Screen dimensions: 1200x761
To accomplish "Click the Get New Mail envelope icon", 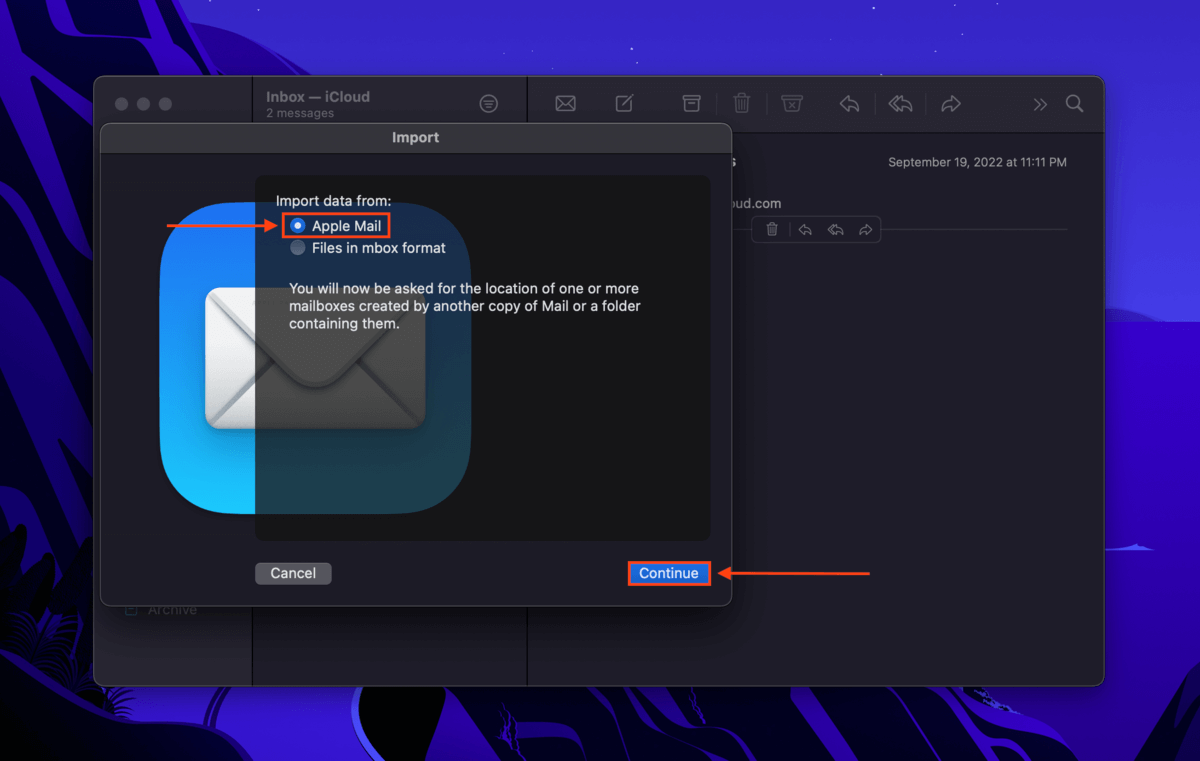I will coord(565,104).
